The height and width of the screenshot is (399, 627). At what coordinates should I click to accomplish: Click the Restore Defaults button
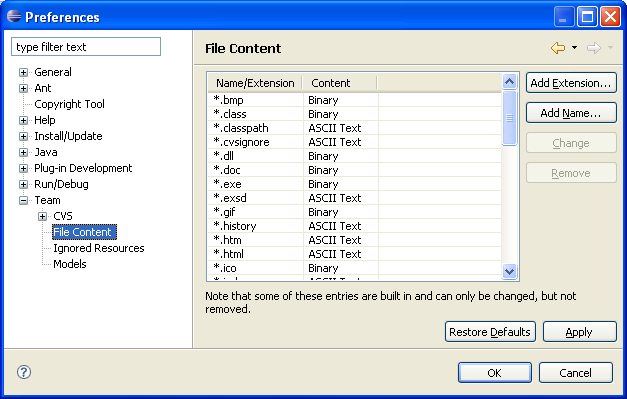(x=490, y=332)
